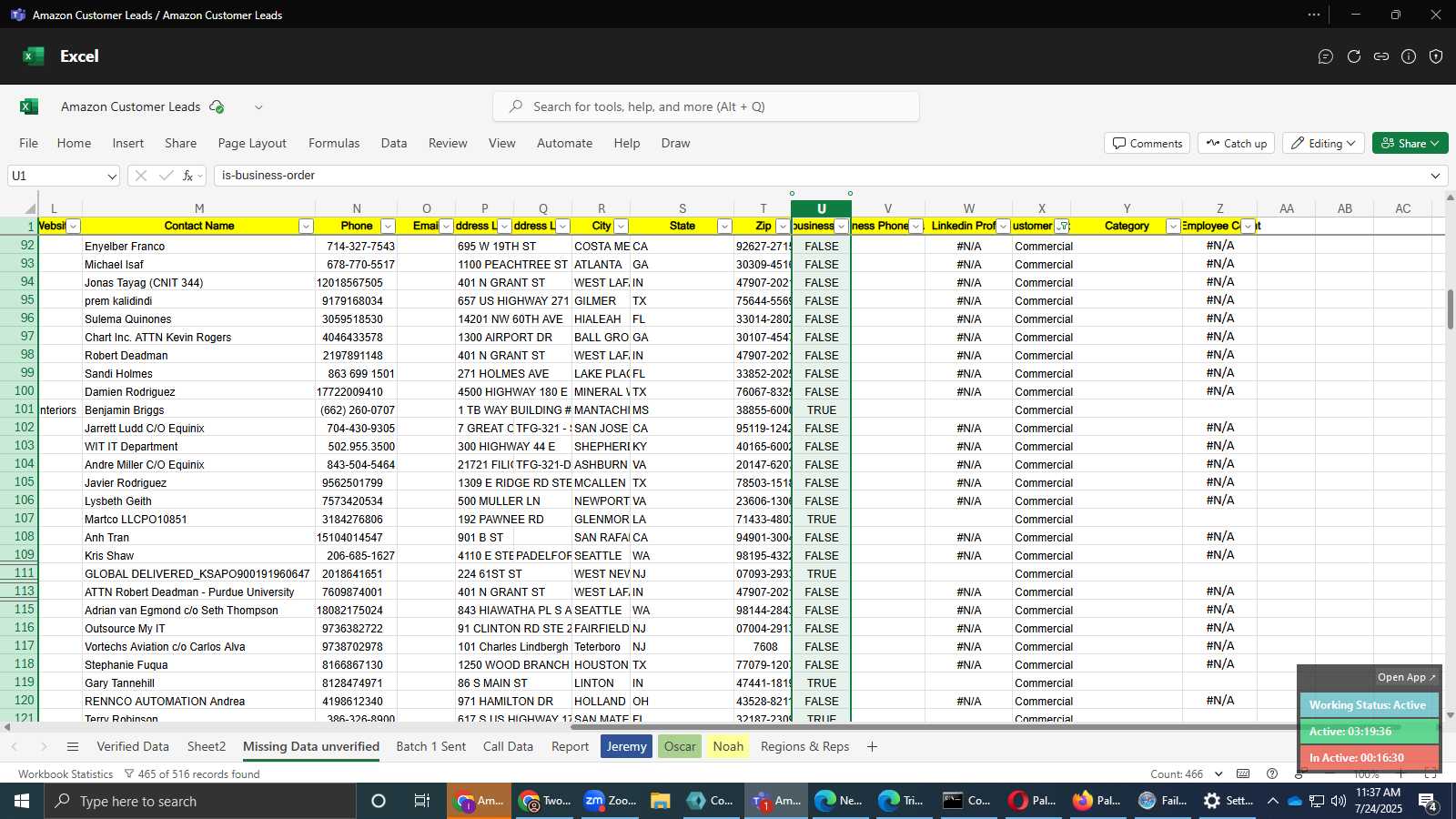The image size is (1456, 819).
Task: Click the Comments button
Action: coord(1148,144)
